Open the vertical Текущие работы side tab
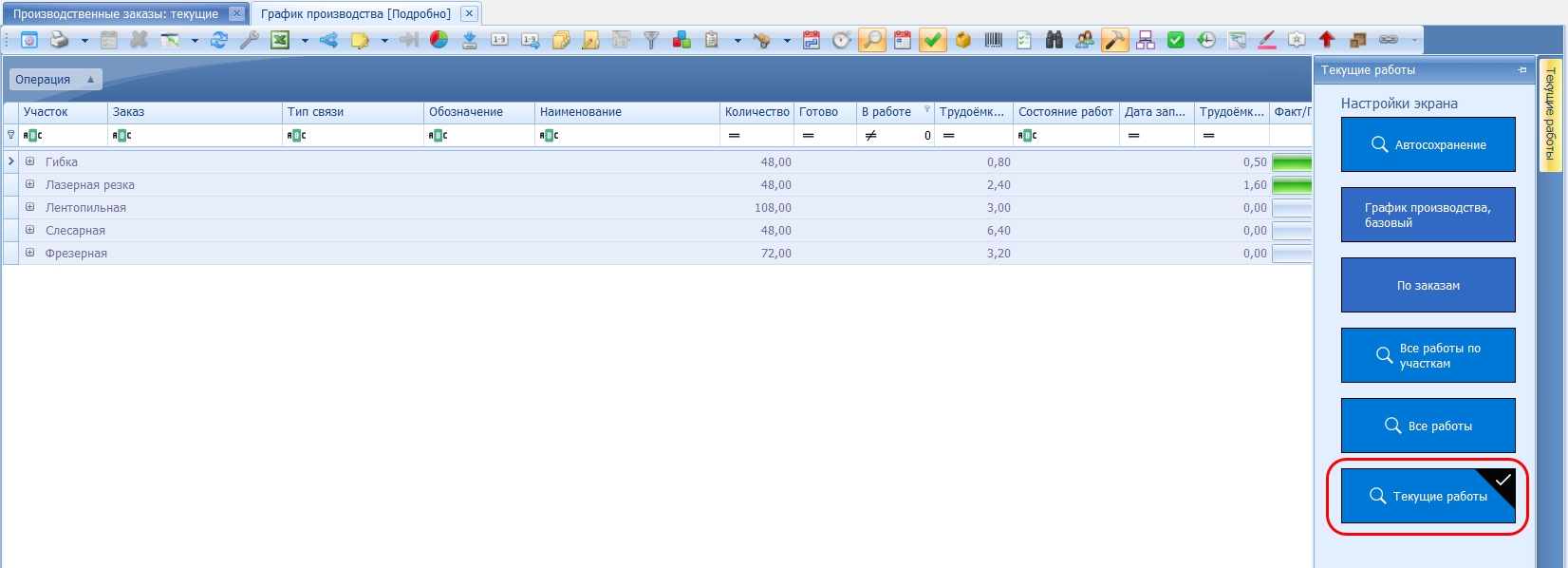Image resolution: width=1568 pixels, height=568 pixels. tap(1550, 114)
